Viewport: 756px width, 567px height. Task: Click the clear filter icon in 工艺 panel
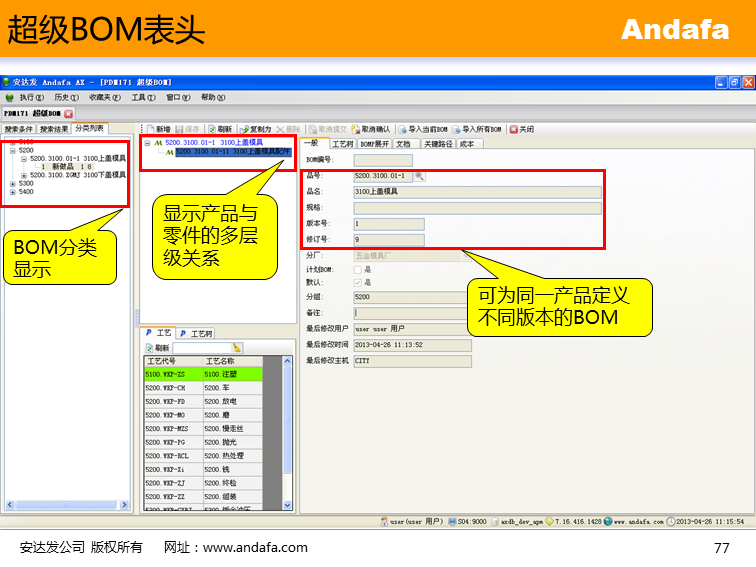click(237, 347)
